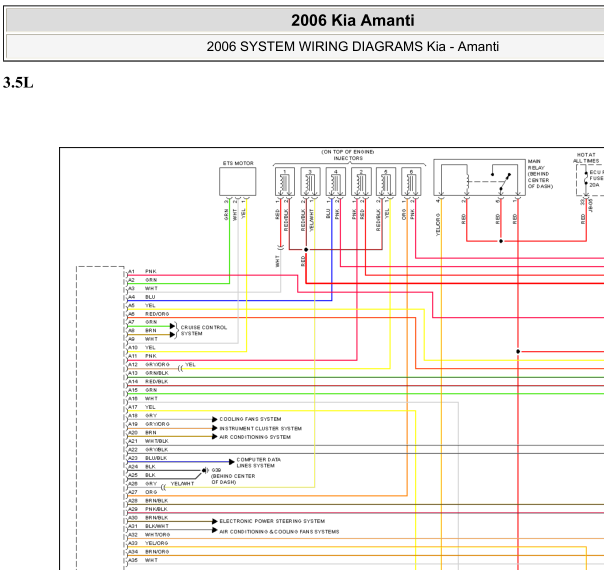Click connector pin label 'A24 BLK'

(142, 466)
